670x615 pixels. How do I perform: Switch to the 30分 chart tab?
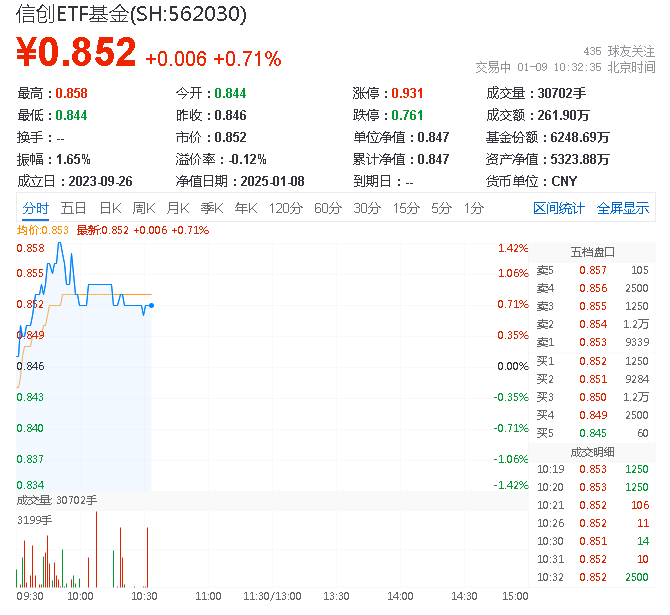click(367, 209)
